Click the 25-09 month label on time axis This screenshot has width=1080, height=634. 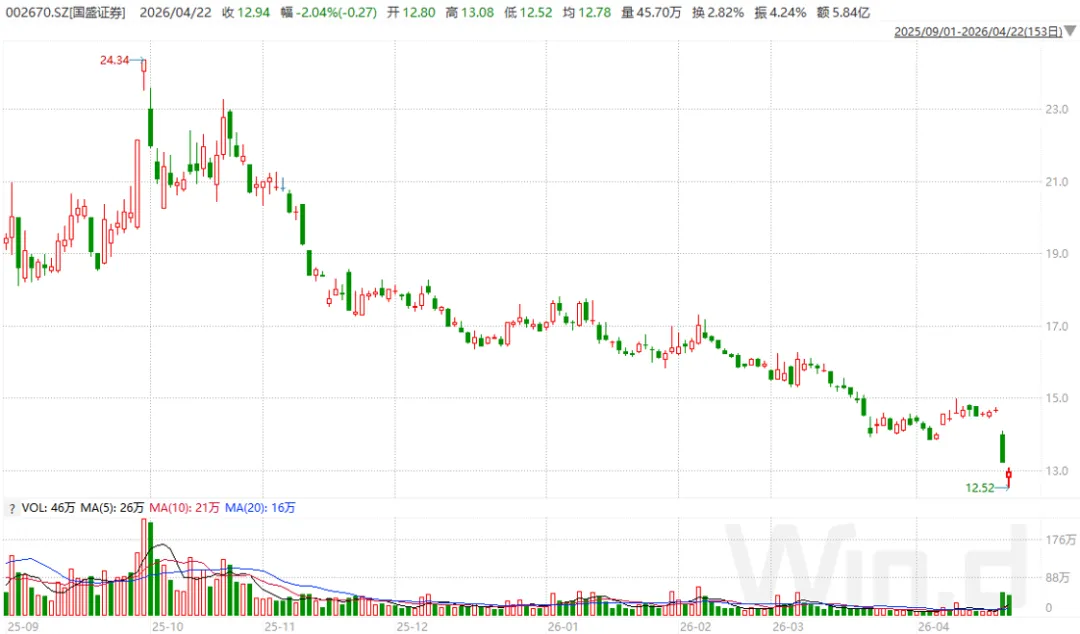23,626
